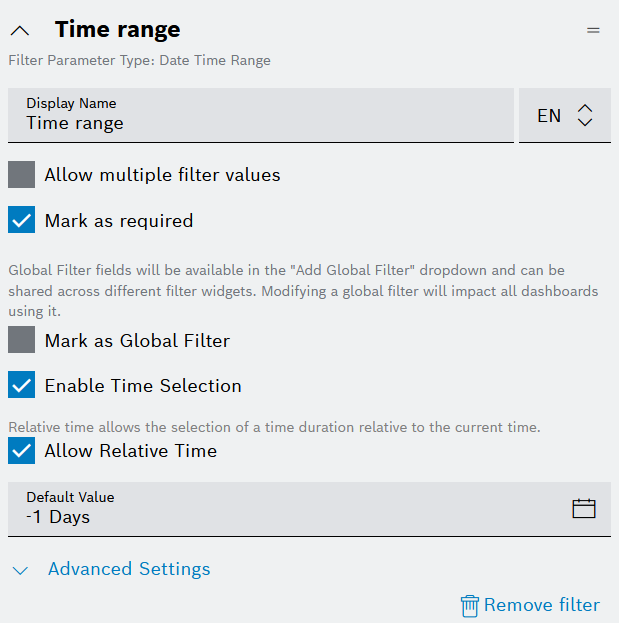Uncheck the Mark as required checkbox

pos(21,220)
